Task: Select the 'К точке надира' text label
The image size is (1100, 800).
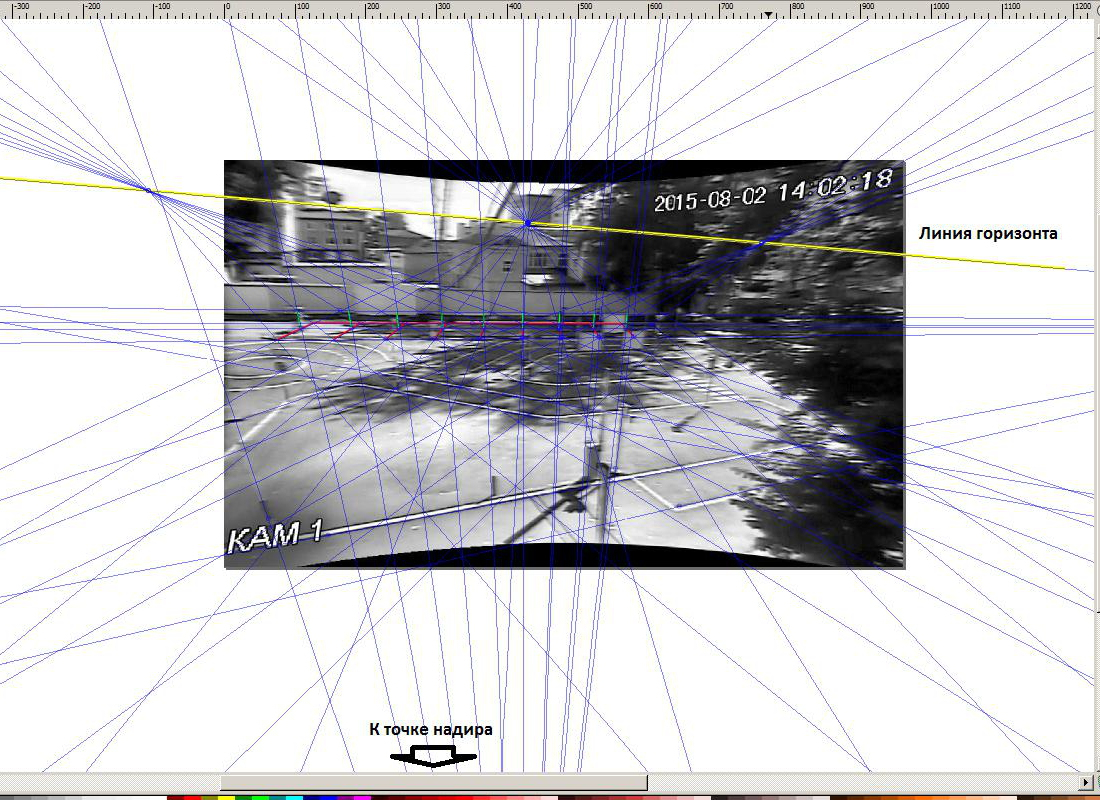Action: click(431, 730)
